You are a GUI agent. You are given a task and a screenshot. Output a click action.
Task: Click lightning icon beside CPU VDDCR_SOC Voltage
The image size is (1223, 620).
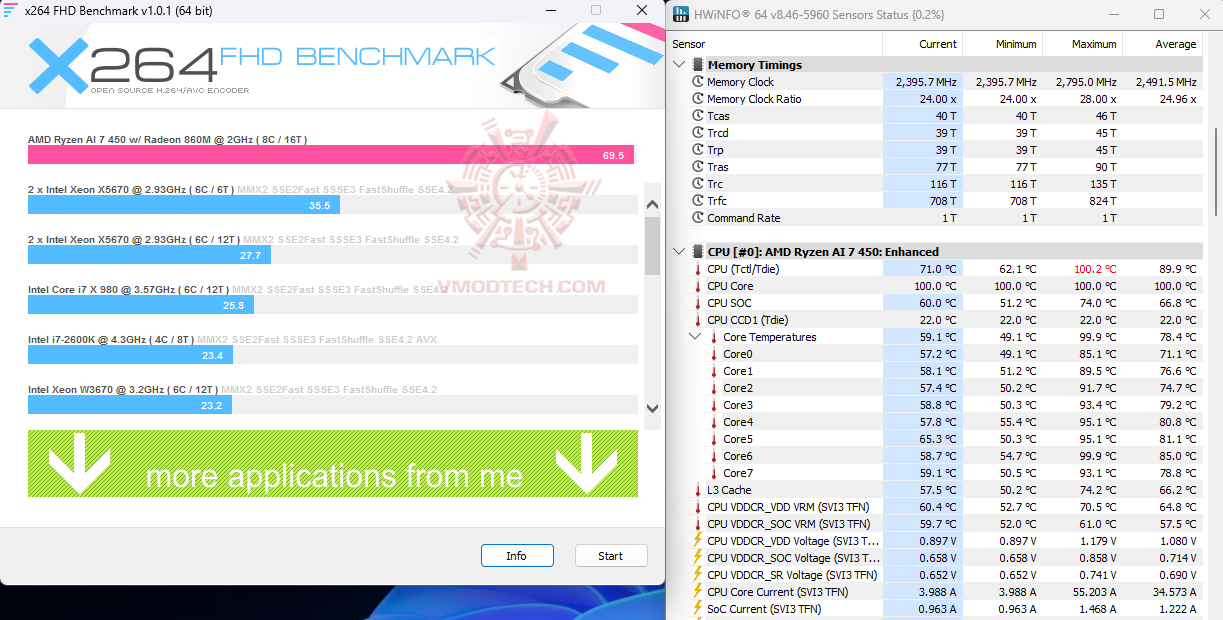(698, 558)
